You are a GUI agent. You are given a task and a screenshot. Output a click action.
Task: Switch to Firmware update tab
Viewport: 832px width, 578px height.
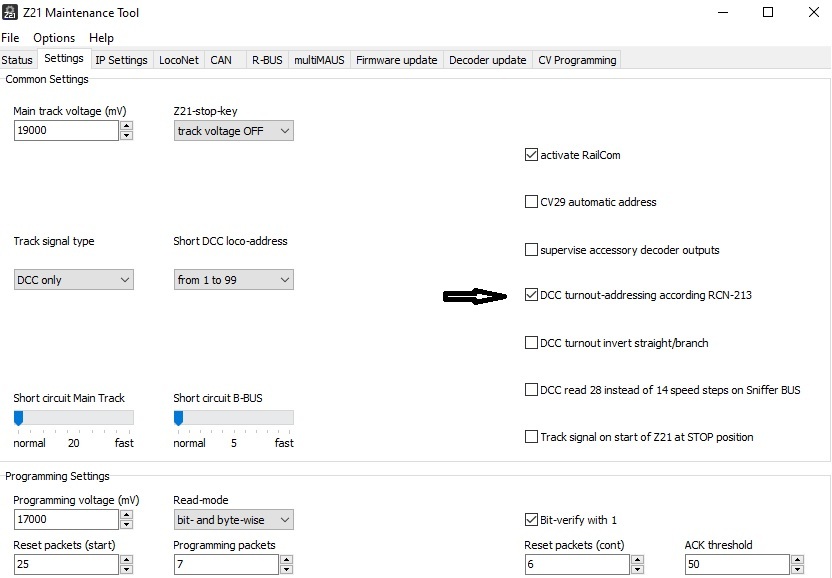pos(396,60)
